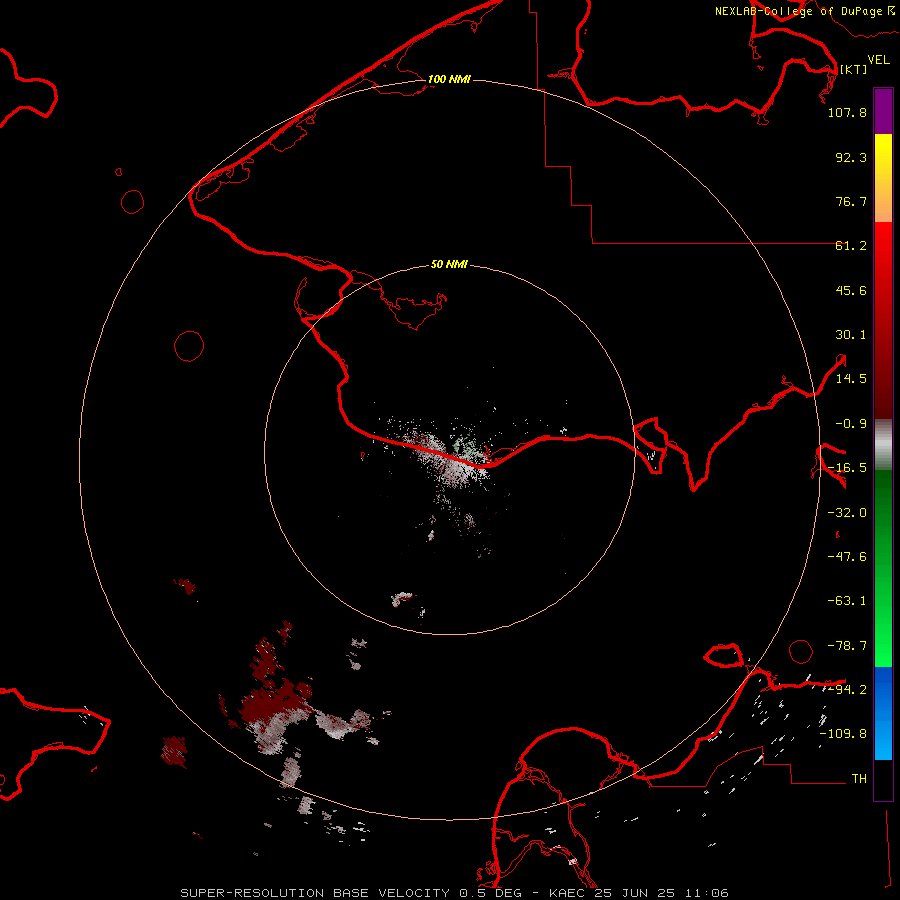Click the 45.6 scale value
Viewport: 900px width, 900px height.
coord(851,290)
